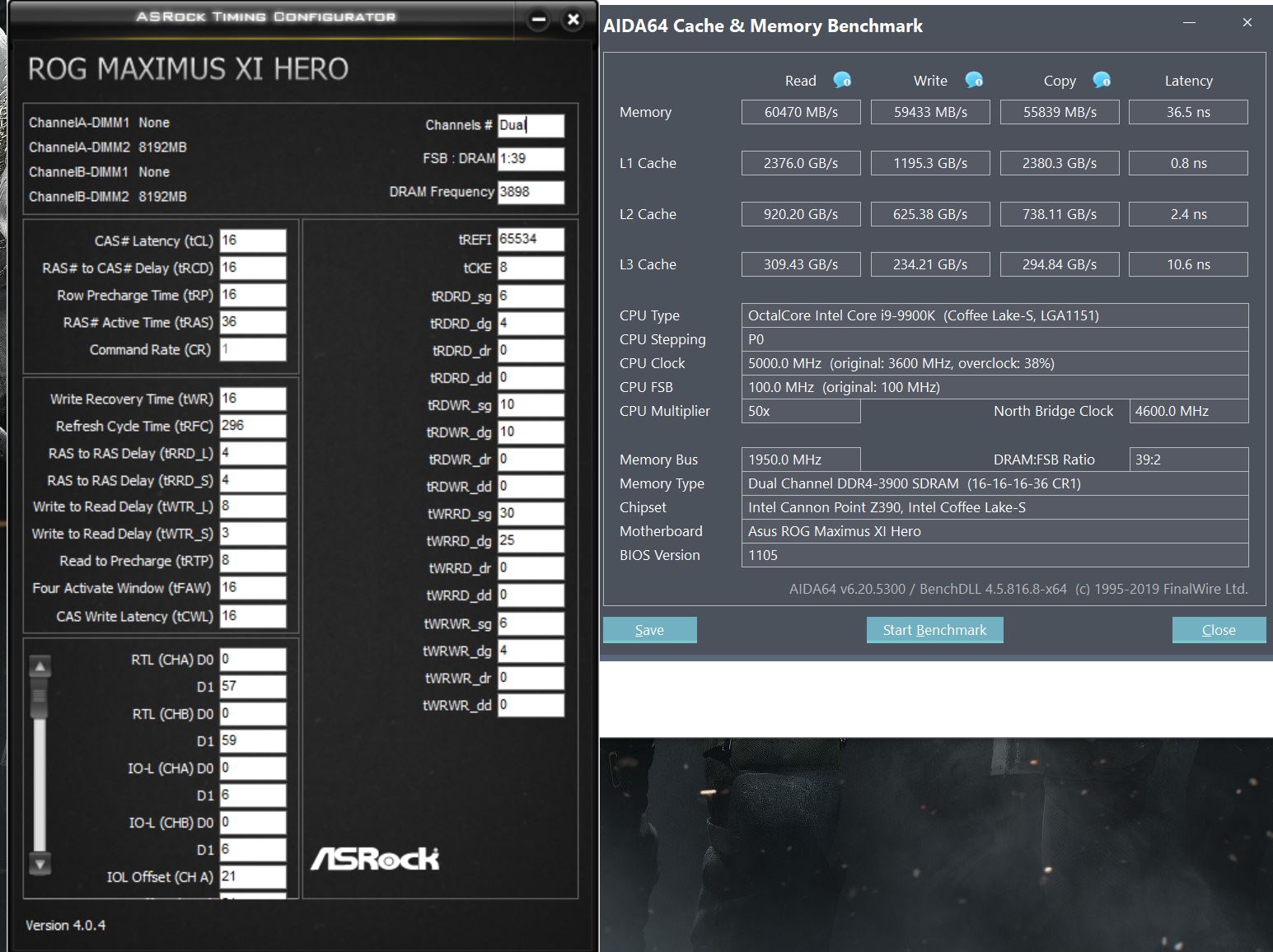Click the Save button in AIDA64
The width and height of the screenshot is (1273, 952).
(649, 630)
